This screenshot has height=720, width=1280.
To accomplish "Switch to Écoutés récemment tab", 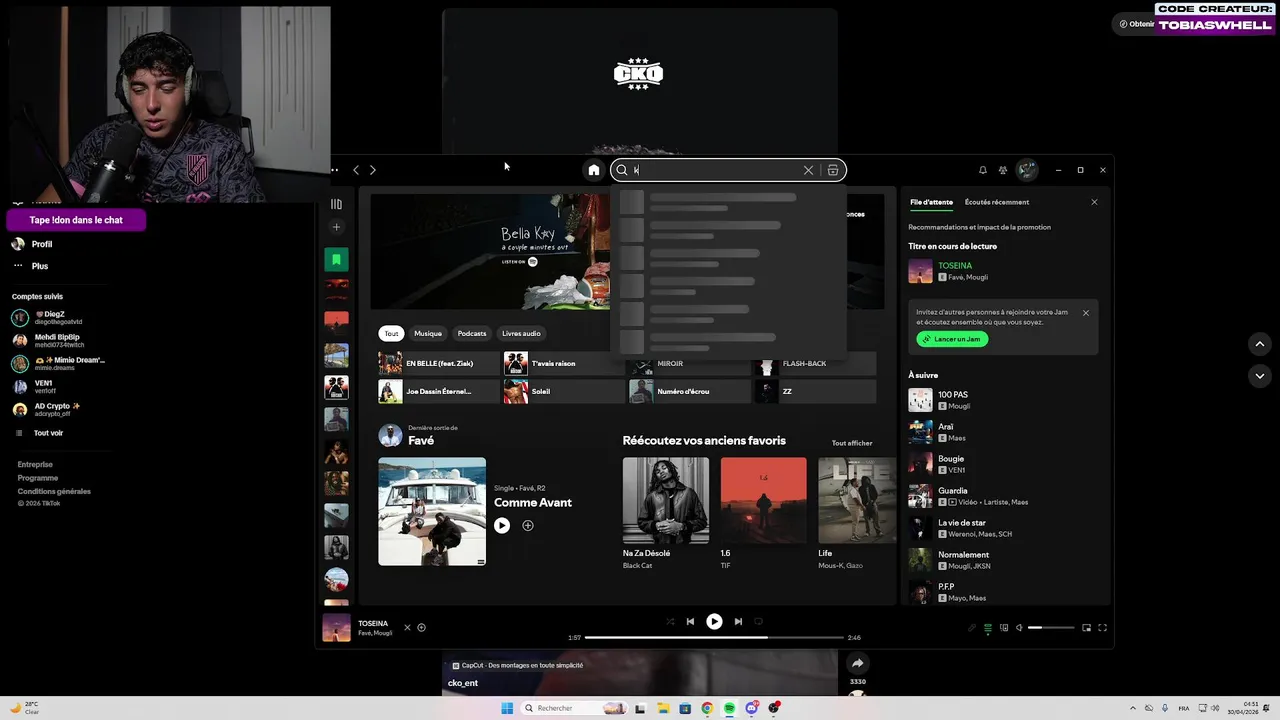I will point(997,202).
